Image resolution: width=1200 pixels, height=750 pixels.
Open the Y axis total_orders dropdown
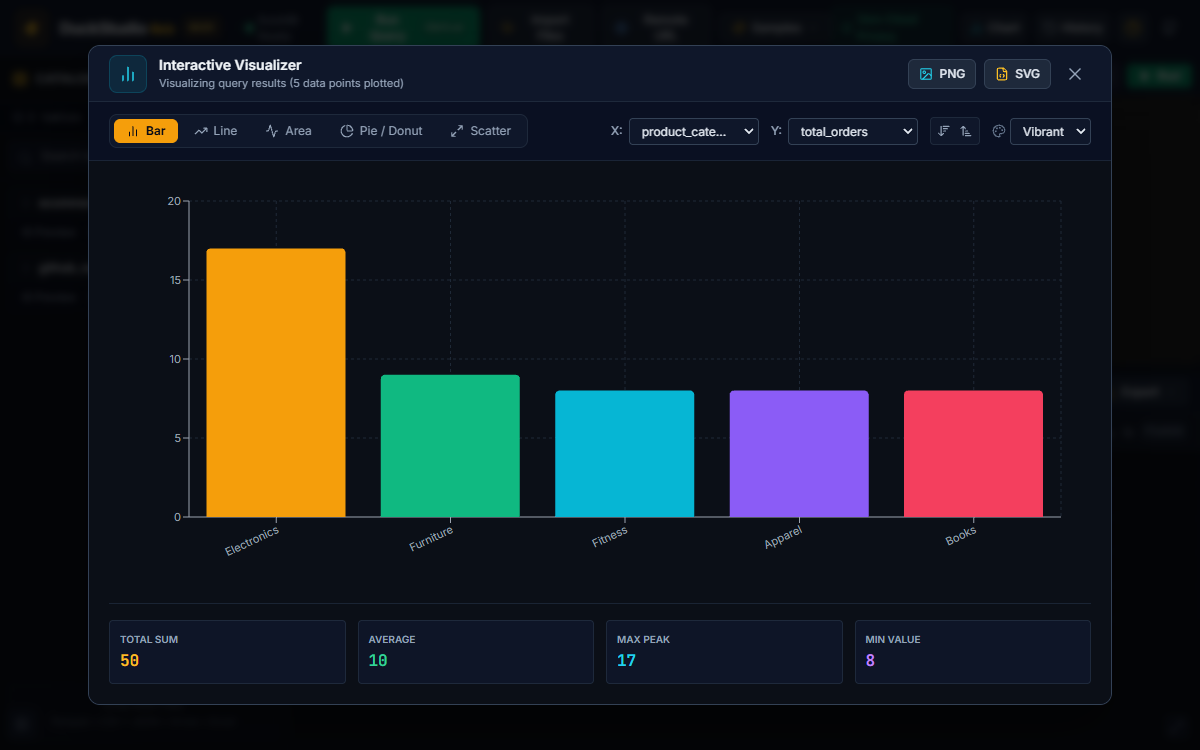853,131
